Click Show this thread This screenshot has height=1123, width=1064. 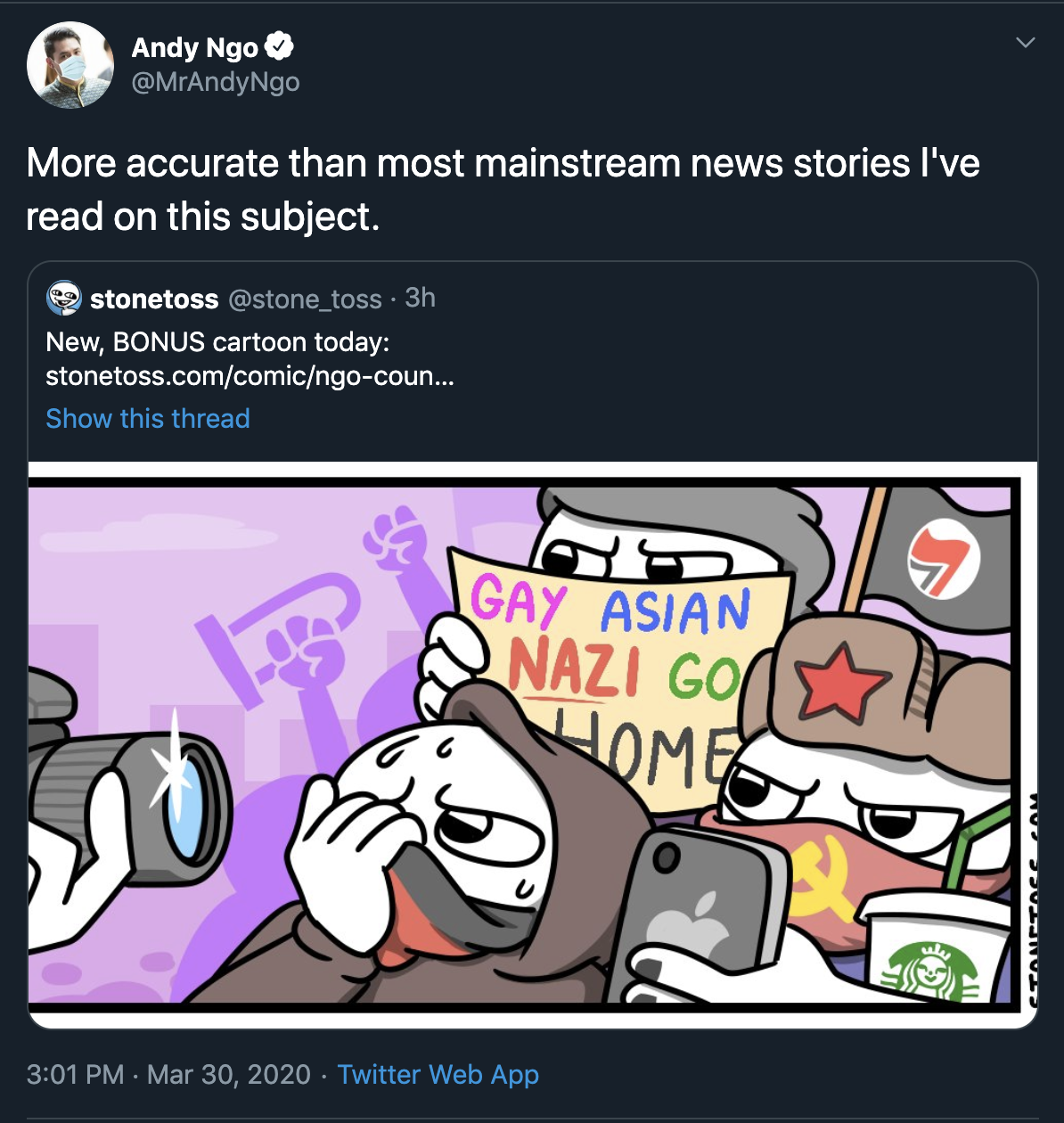148,418
